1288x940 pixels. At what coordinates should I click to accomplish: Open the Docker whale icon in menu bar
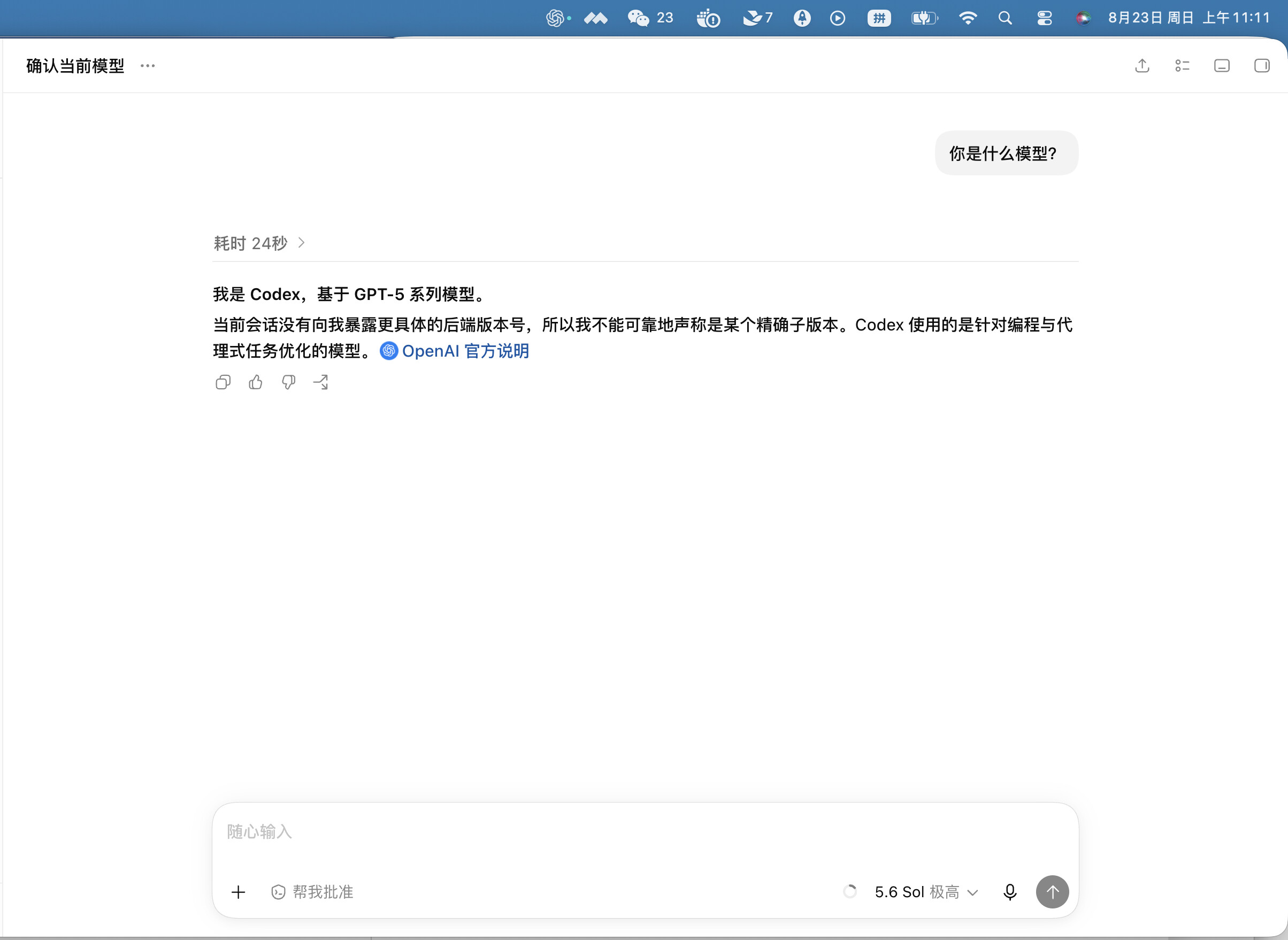click(x=708, y=18)
